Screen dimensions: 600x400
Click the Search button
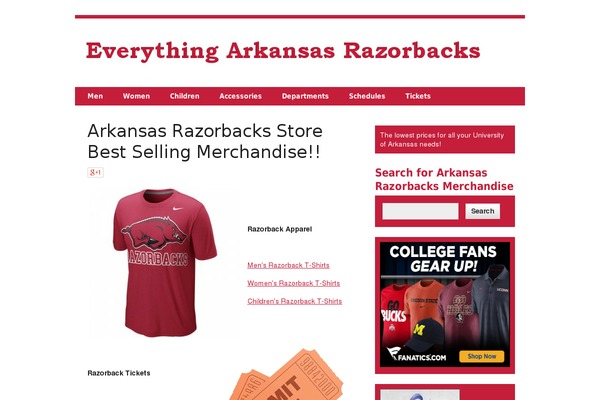click(x=483, y=211)
